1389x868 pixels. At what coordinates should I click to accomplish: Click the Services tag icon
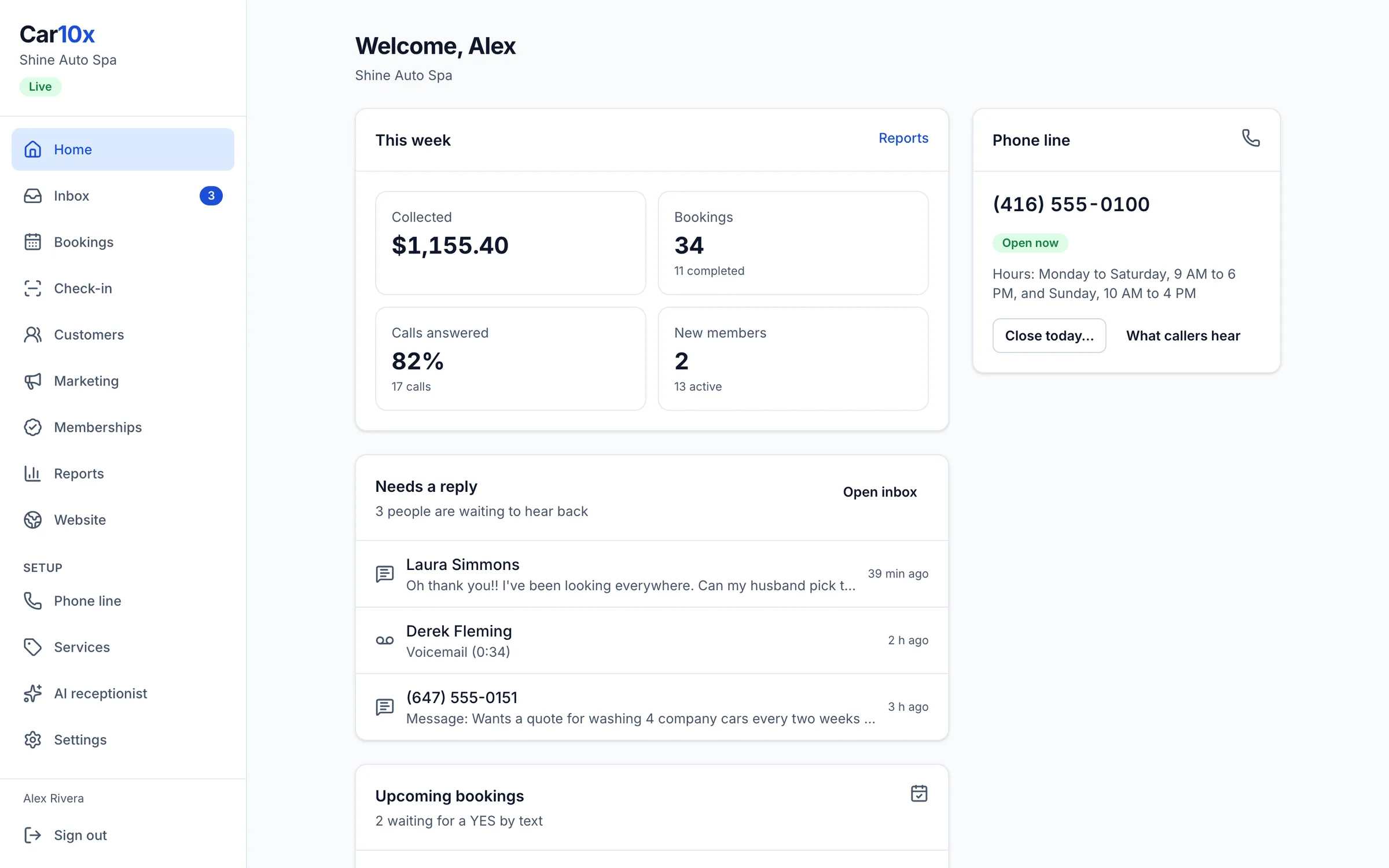point(32,647)
